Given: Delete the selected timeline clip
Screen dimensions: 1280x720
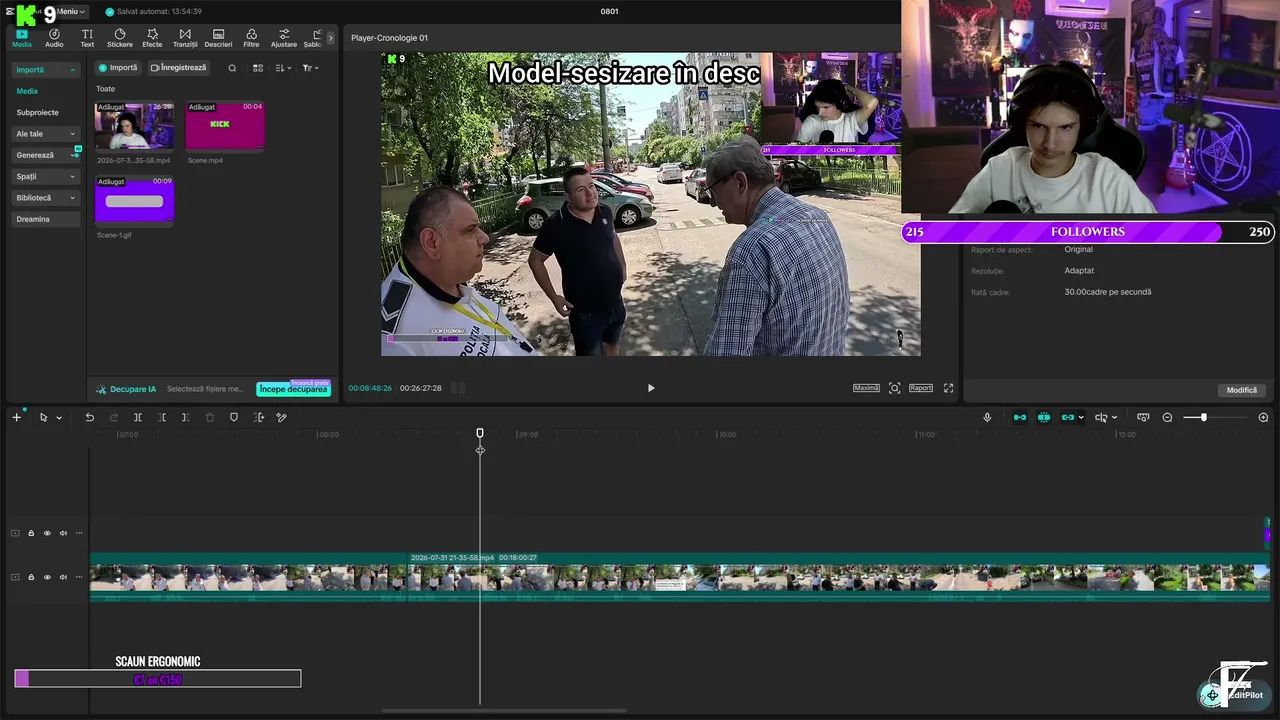Looking at the screenshot, I should click(210, 417).
